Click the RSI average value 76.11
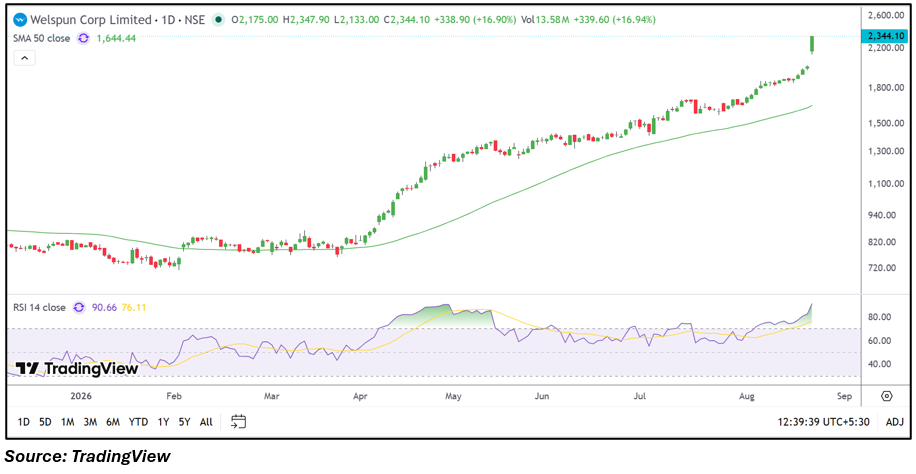 (132, 307)
